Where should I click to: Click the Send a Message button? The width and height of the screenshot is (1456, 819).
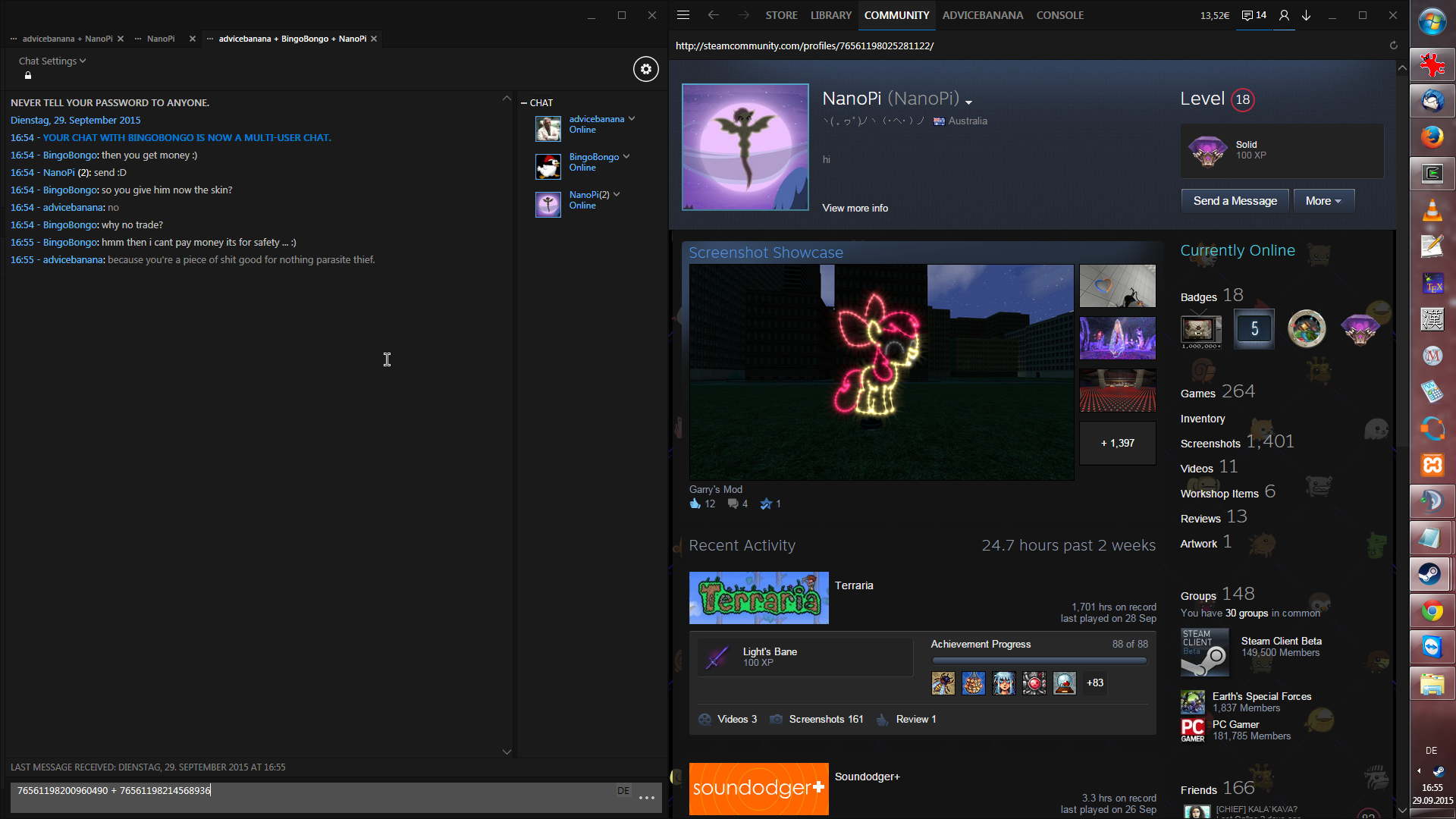(x=1235, y=201)
